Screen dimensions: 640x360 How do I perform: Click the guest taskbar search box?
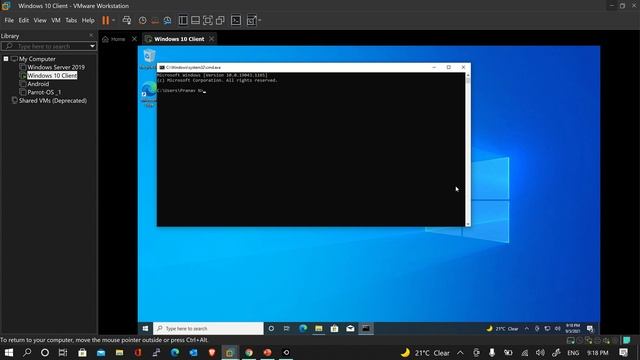pyautogui.click(x=209, y=329)
